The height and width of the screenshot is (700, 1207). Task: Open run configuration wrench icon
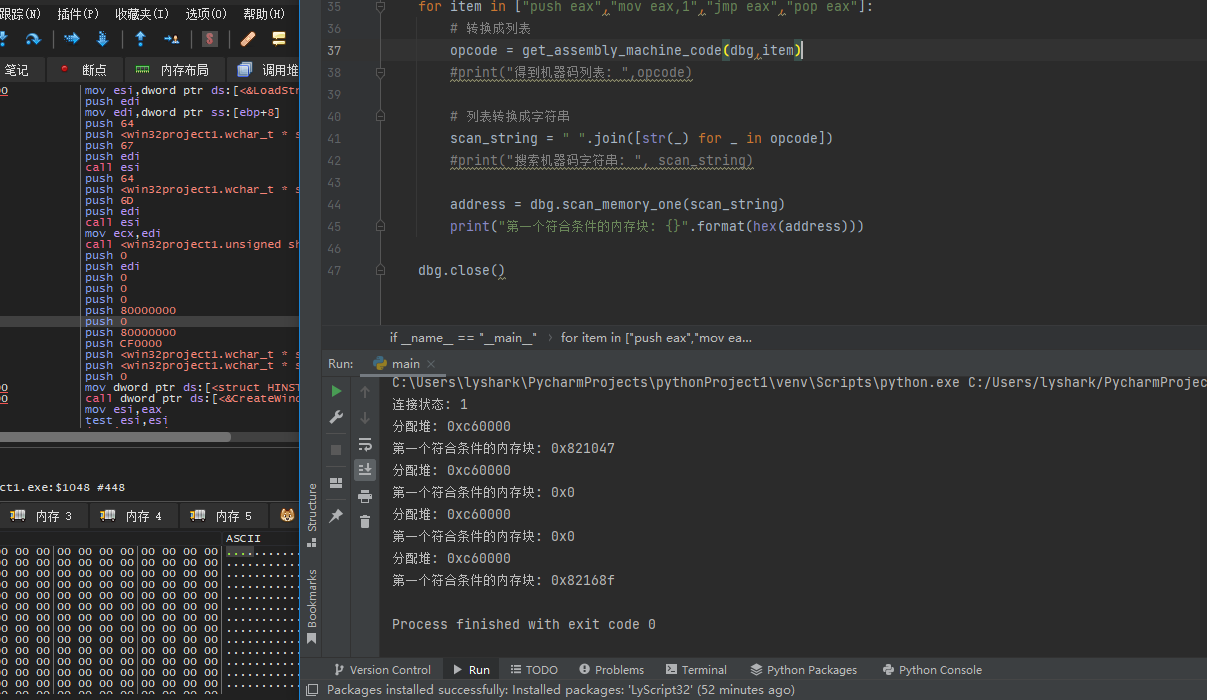click(337, 418)
